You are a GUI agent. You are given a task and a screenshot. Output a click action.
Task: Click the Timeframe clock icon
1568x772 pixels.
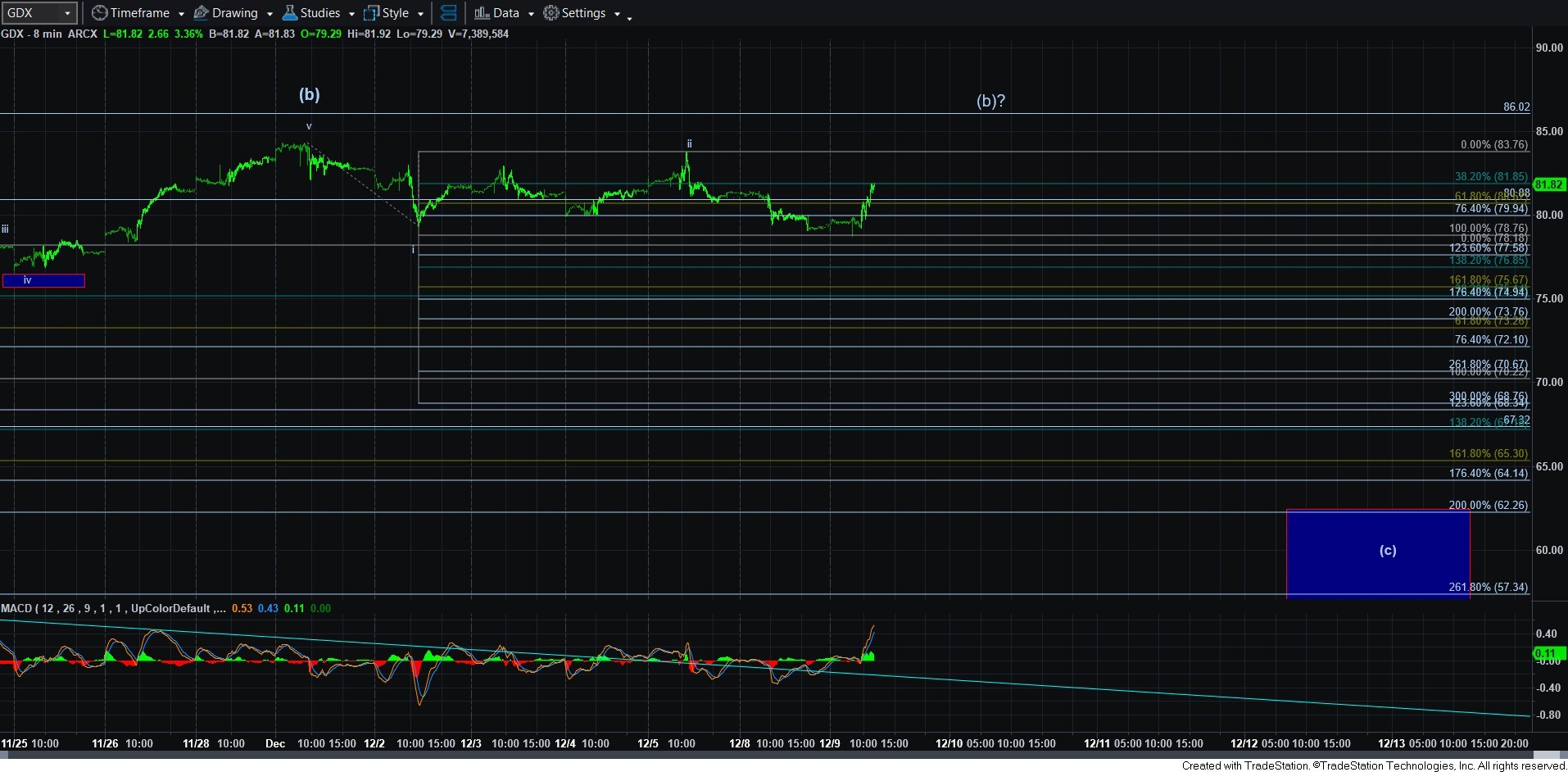coord(99,13)
